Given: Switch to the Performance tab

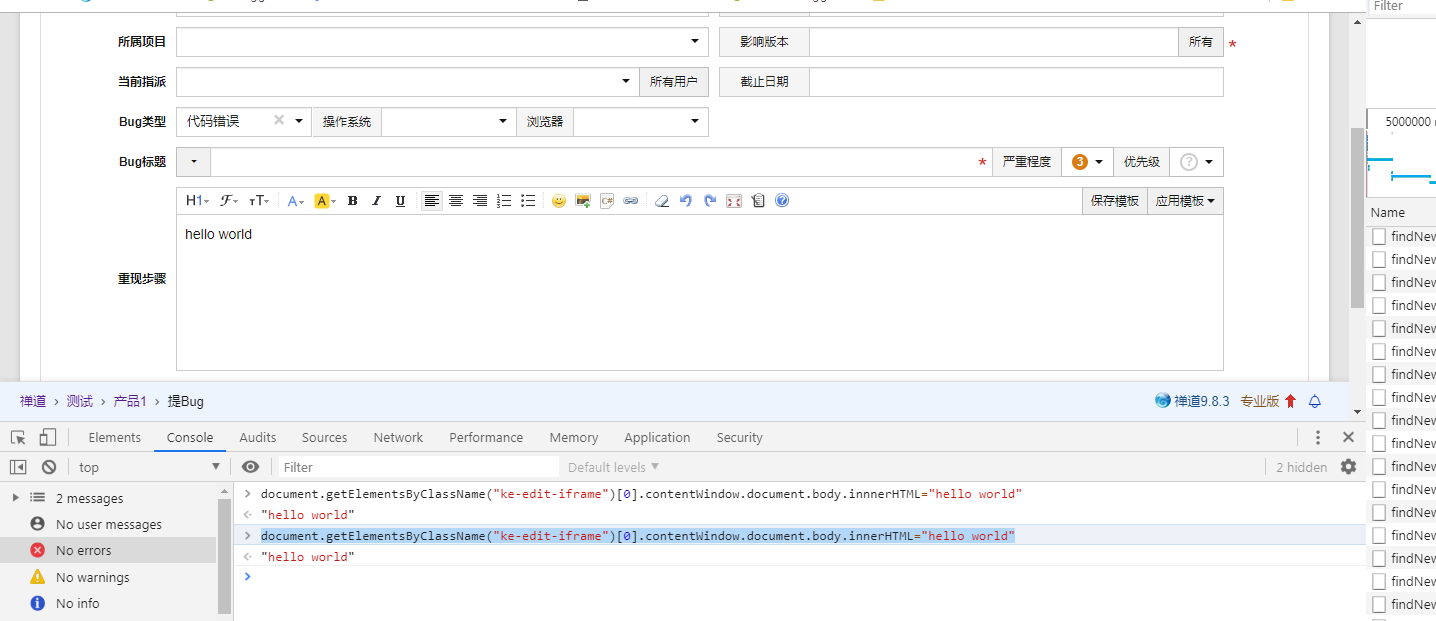Looking at the screenshot, I should [x=486, y=437].
